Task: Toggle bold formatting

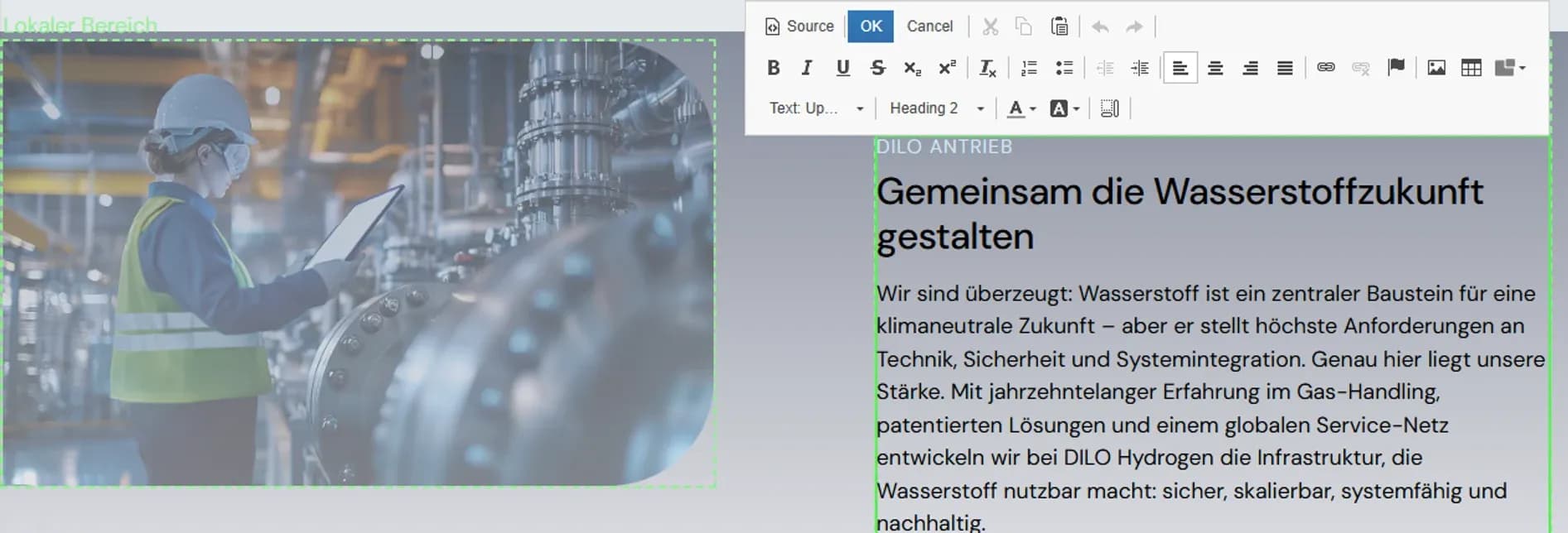Action: tap(773, 68)
